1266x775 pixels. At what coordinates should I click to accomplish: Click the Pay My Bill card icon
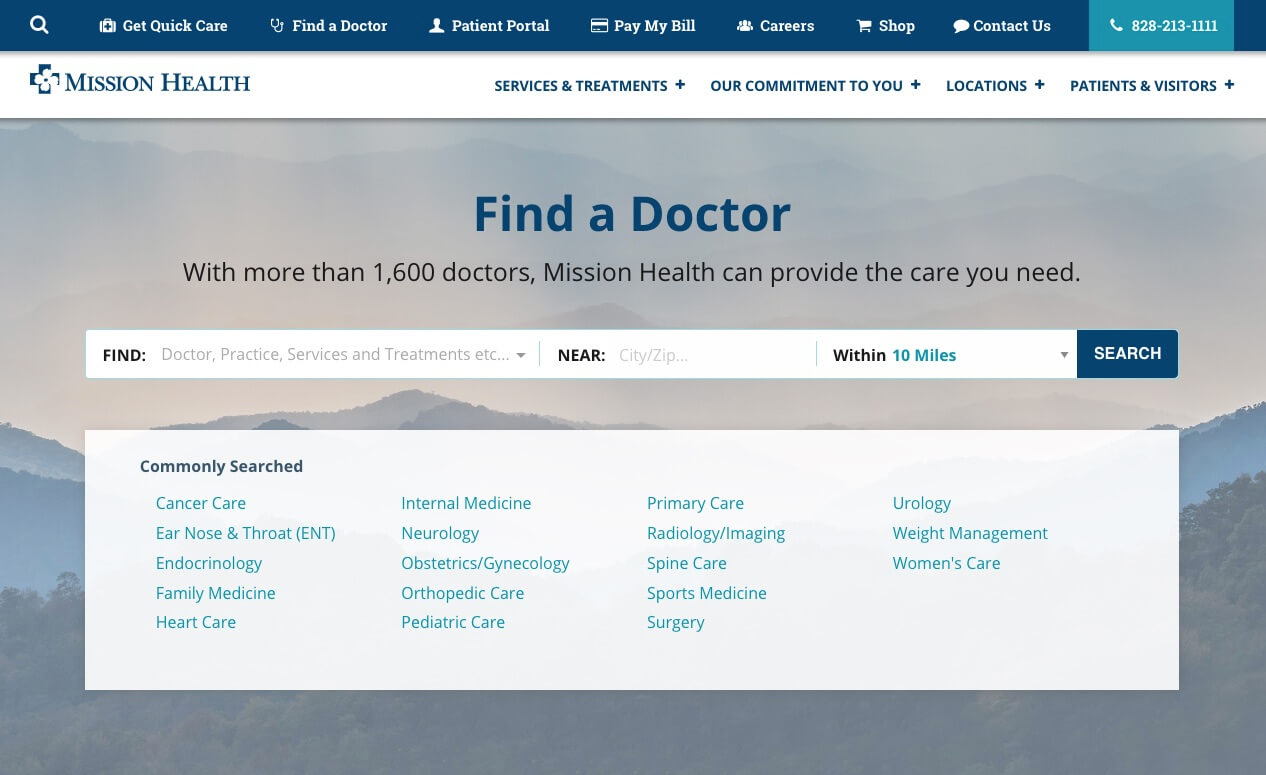tap(599, 26)
